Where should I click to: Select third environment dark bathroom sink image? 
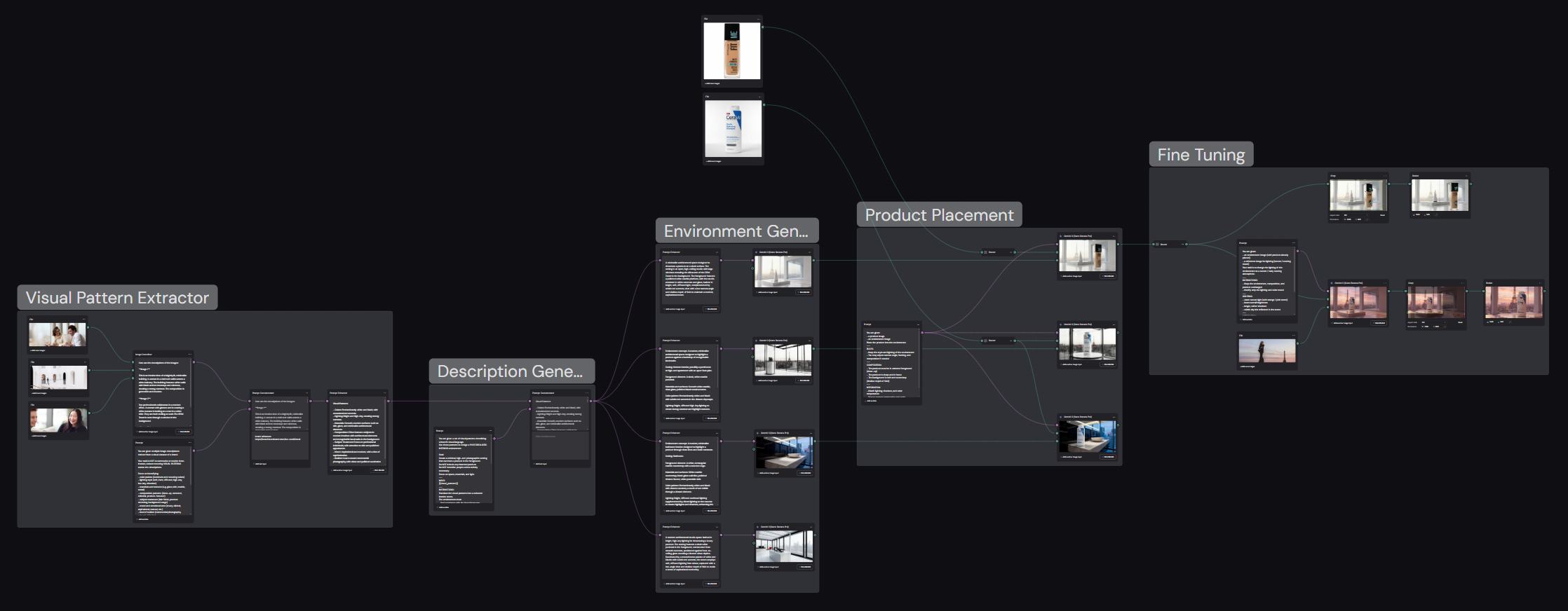(x=785, y=453)
